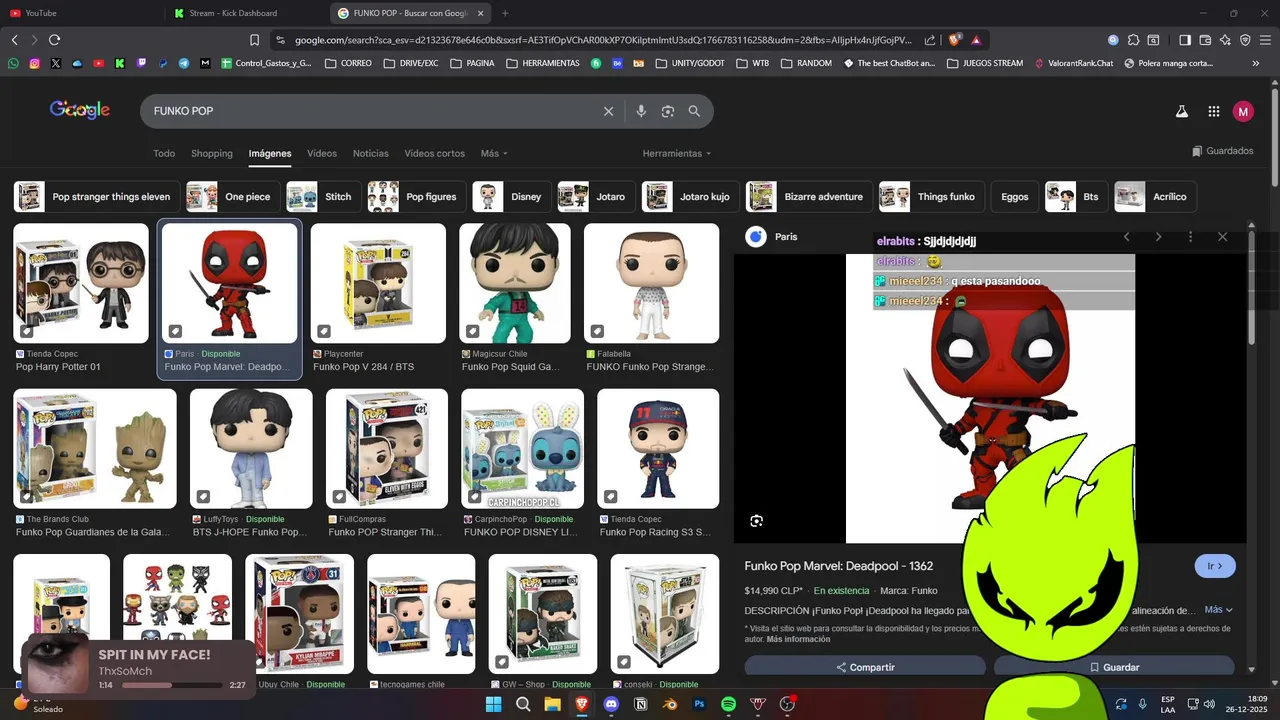Expand the HERRAMIENTAS bookmarks folder

click(543, 63)
